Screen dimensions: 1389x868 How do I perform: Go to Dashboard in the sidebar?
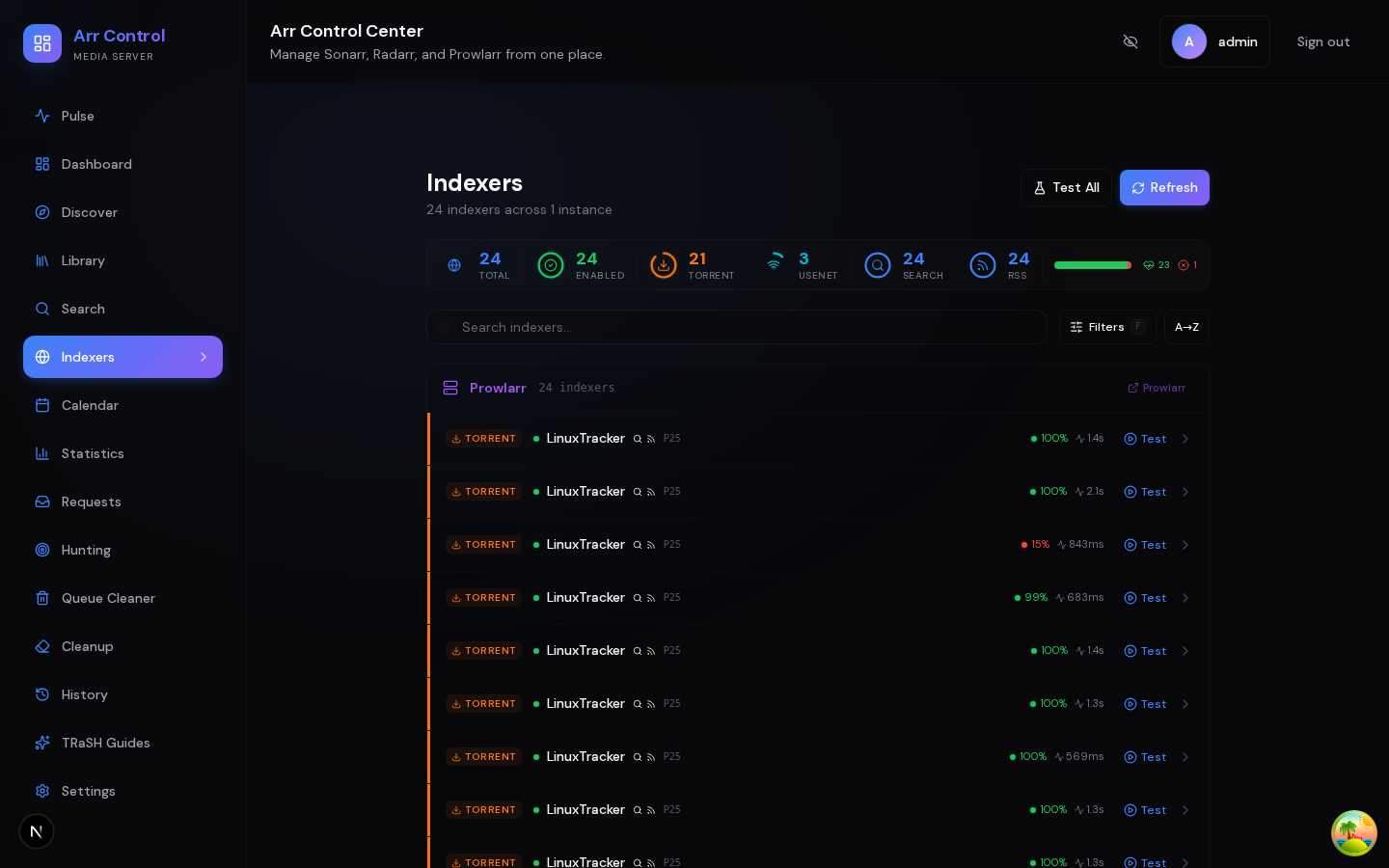(x=123, y=164)
